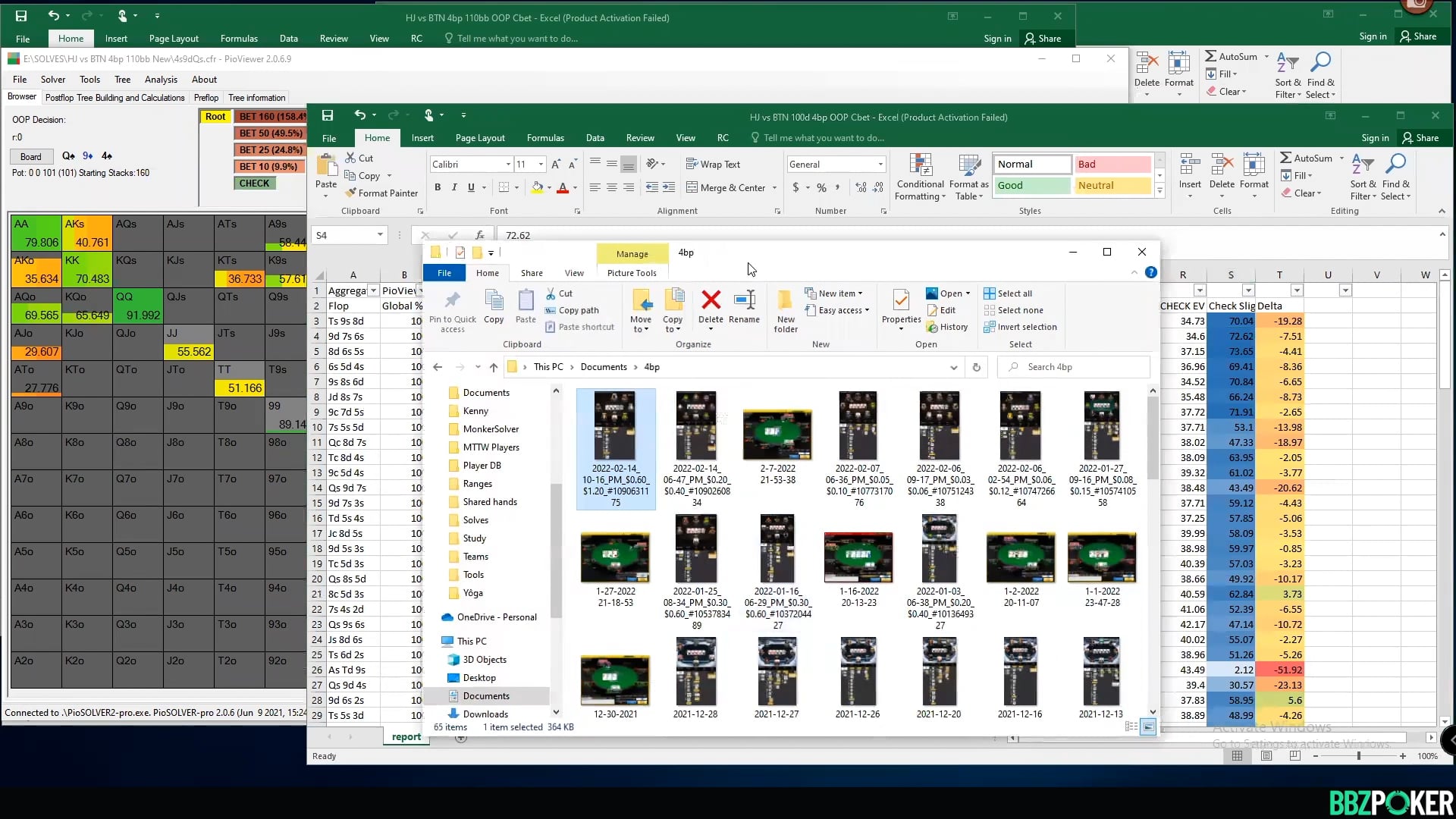Open the column S filter dropdown arrow
The height and width of the screenshot is (819, 1456).
coord(1247,290)
